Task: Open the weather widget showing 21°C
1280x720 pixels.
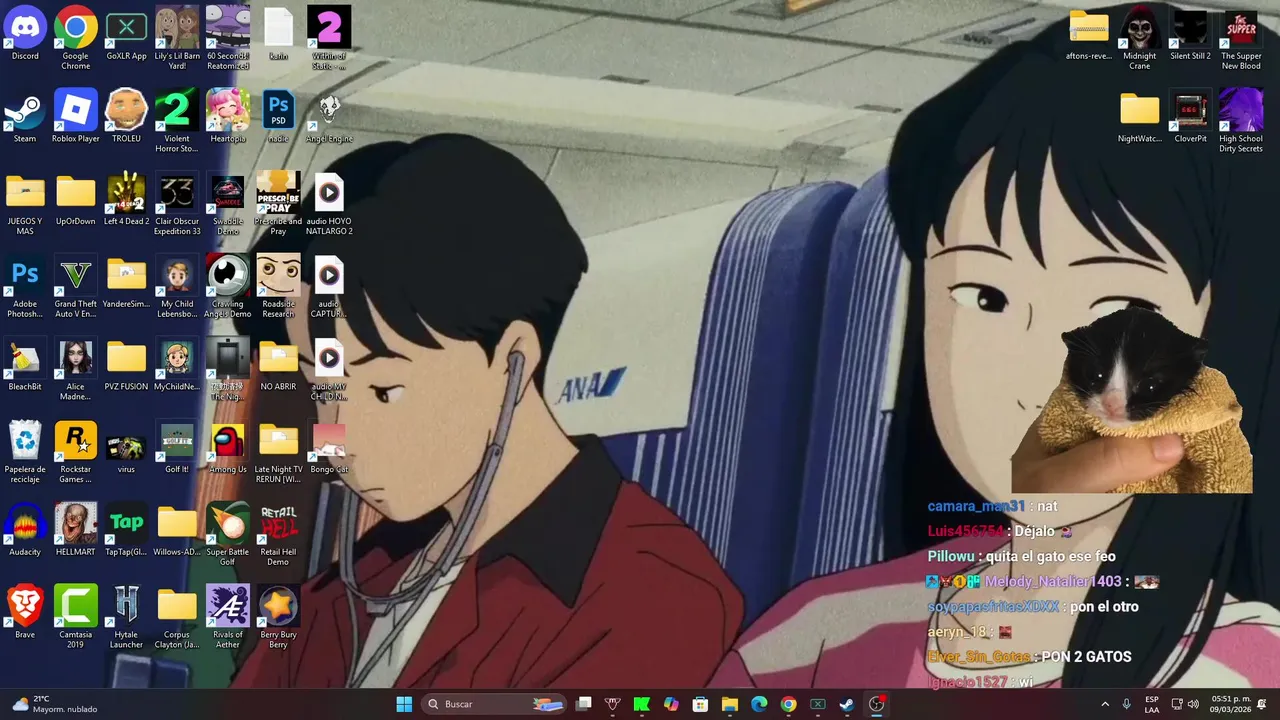Action: tap(55, 704)
